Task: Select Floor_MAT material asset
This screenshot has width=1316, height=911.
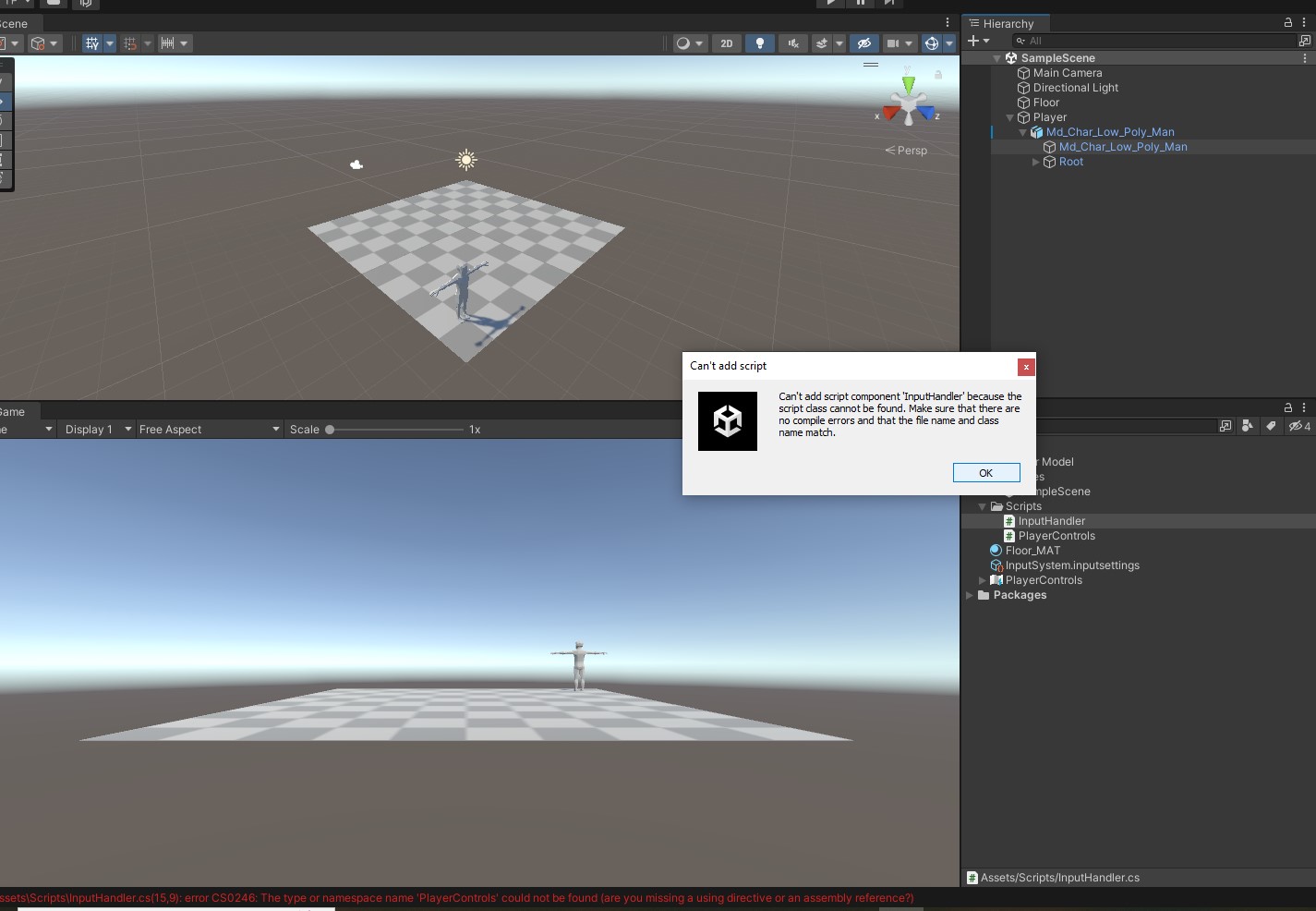Action: point(1032,551)
